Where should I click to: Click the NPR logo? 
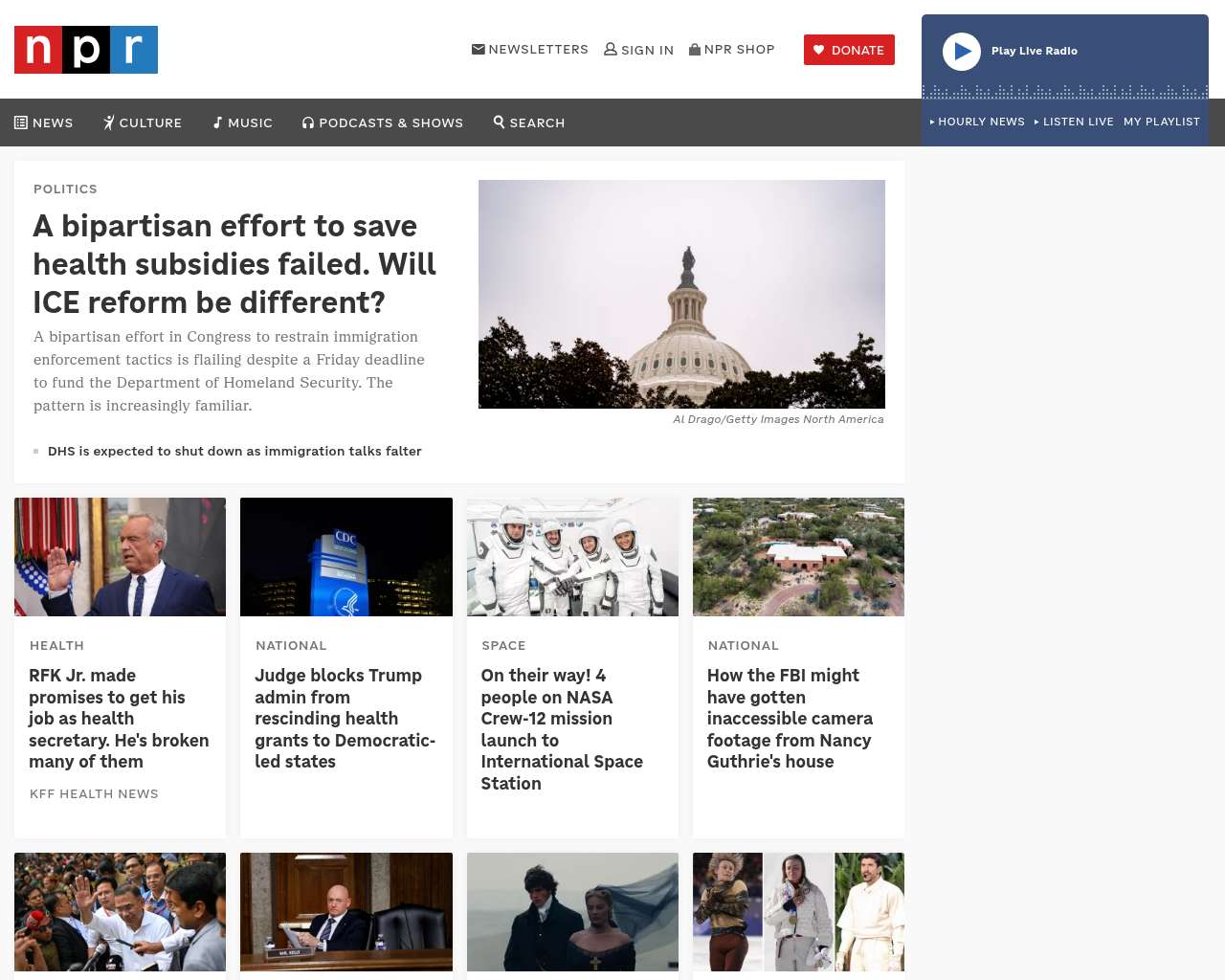tap(86, 50)
